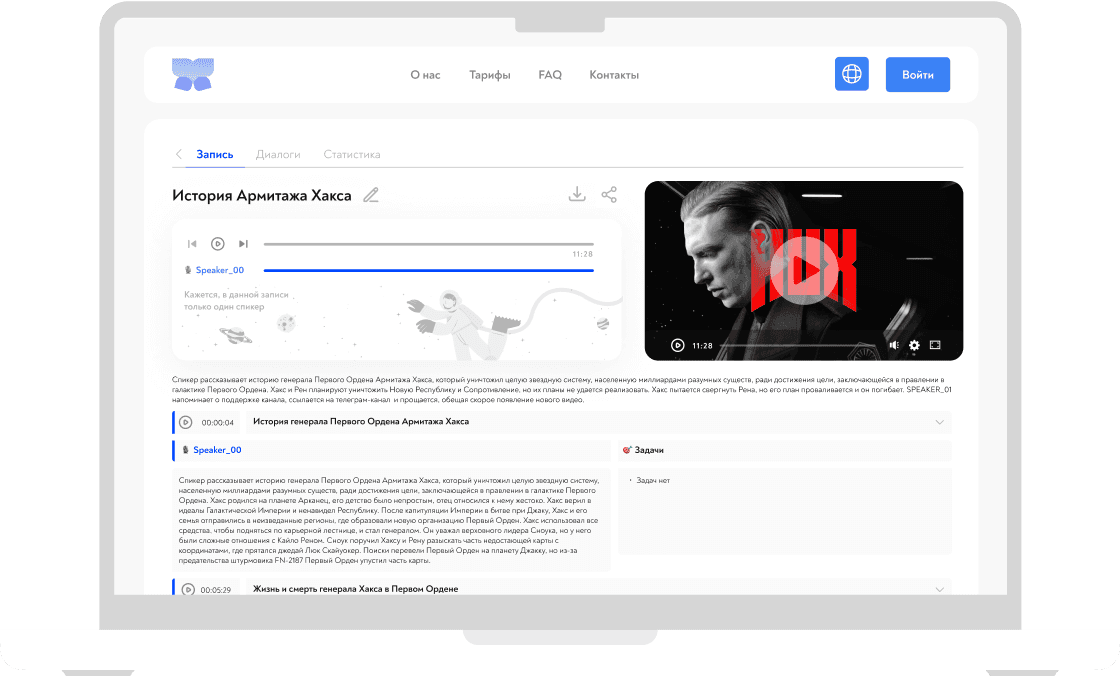Switch to the Диалоги tab
Screen dimensions: 1120x676
[x=278, y=155]
